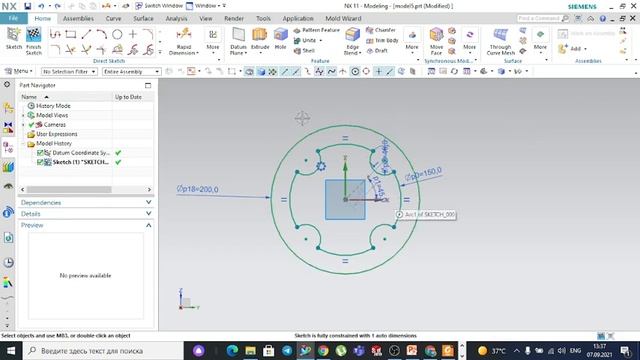Image resolution: width=640 pixels, height=360 pixels.
Task: Open Microsoft Edge from taskbar
Action: pyautogui.click(x=232, y=351)
